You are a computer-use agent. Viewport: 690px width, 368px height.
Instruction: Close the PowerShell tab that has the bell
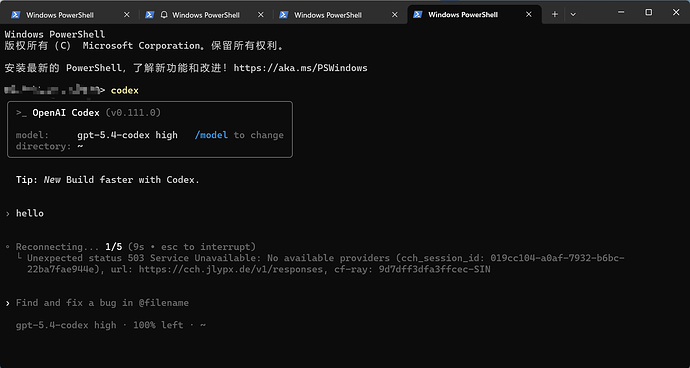click(261, 15)
